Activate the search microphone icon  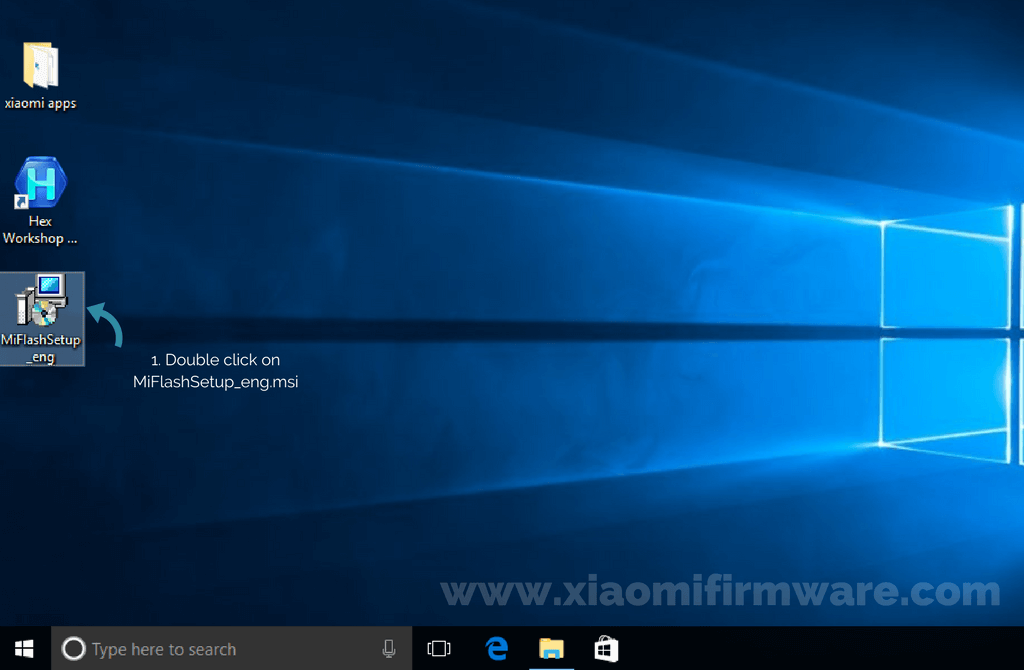point(389,648)
